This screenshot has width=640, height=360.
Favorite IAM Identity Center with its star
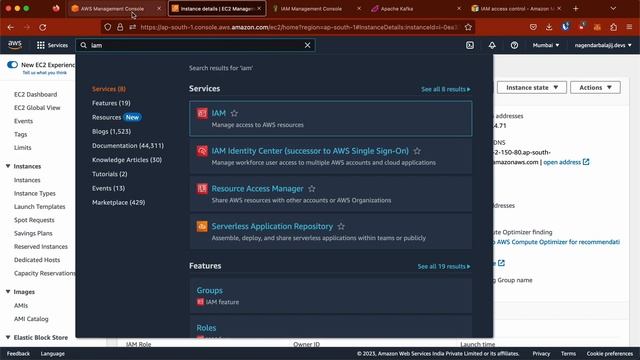coord(417,151)
